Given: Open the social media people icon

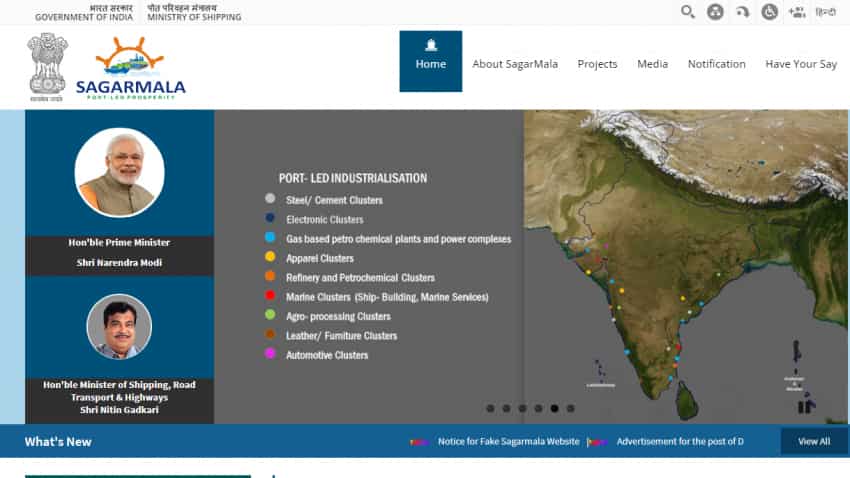Looking at the screenshot, I should coord(797,12).
